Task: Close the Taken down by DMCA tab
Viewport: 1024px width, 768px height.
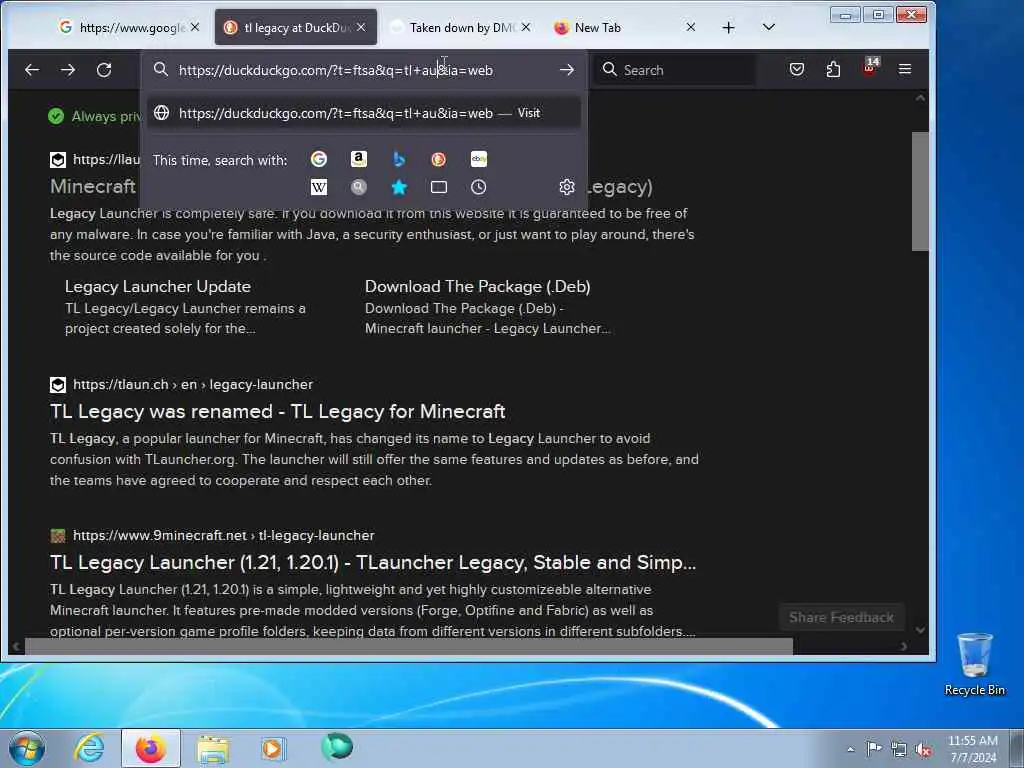Action: tap(526, 27)
